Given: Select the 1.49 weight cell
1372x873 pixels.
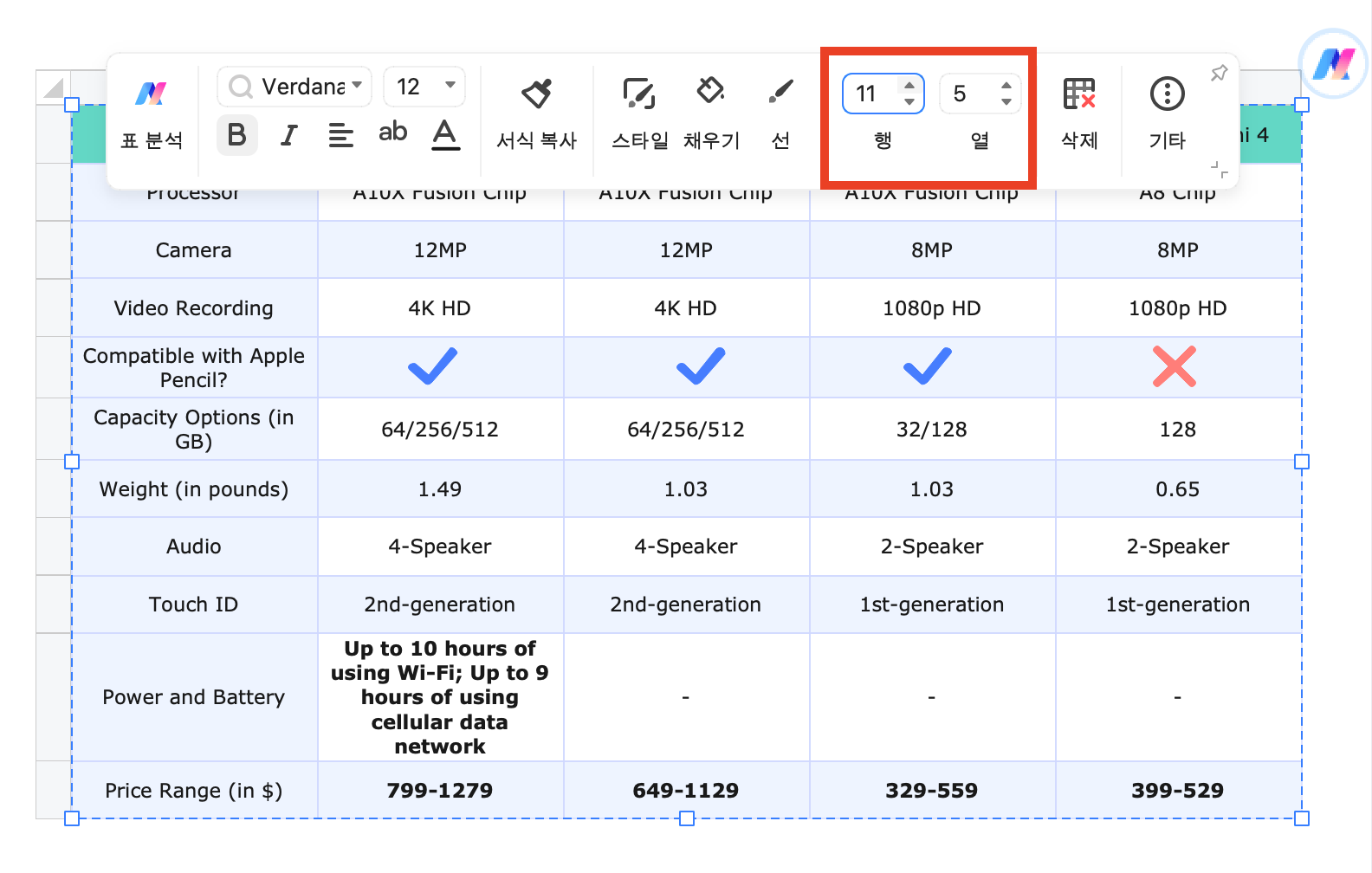Looking at the screenshot, I should click(440, 489).
